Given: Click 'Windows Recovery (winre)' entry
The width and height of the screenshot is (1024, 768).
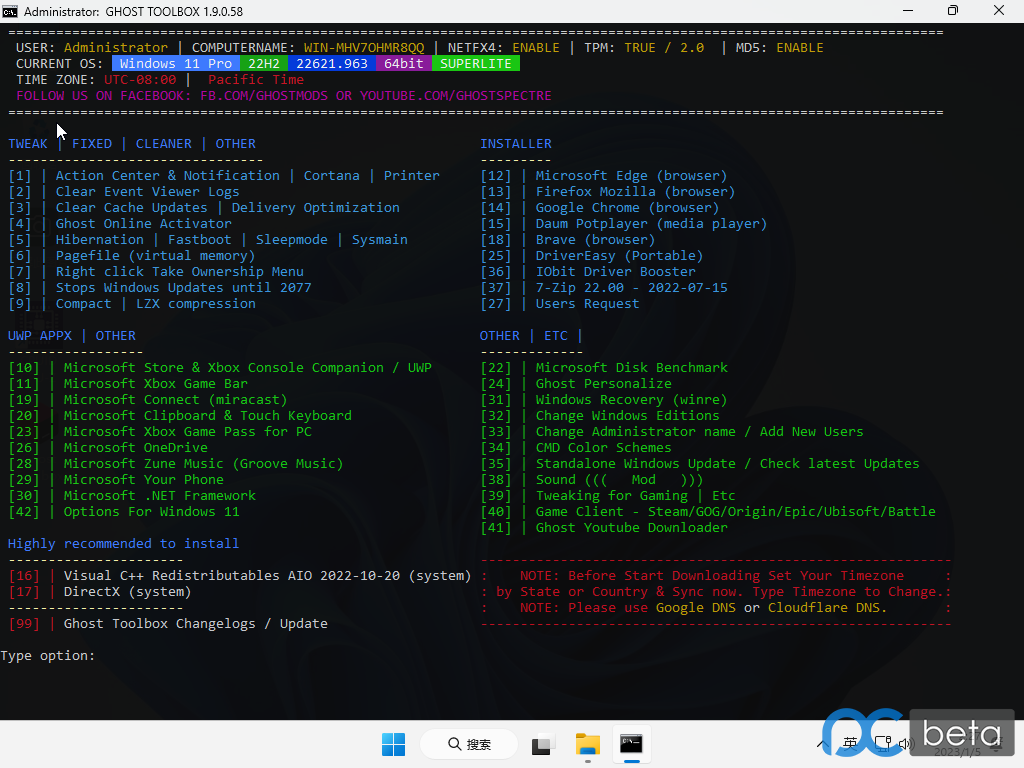Looking at the screenshot, I should coord(632,400).
